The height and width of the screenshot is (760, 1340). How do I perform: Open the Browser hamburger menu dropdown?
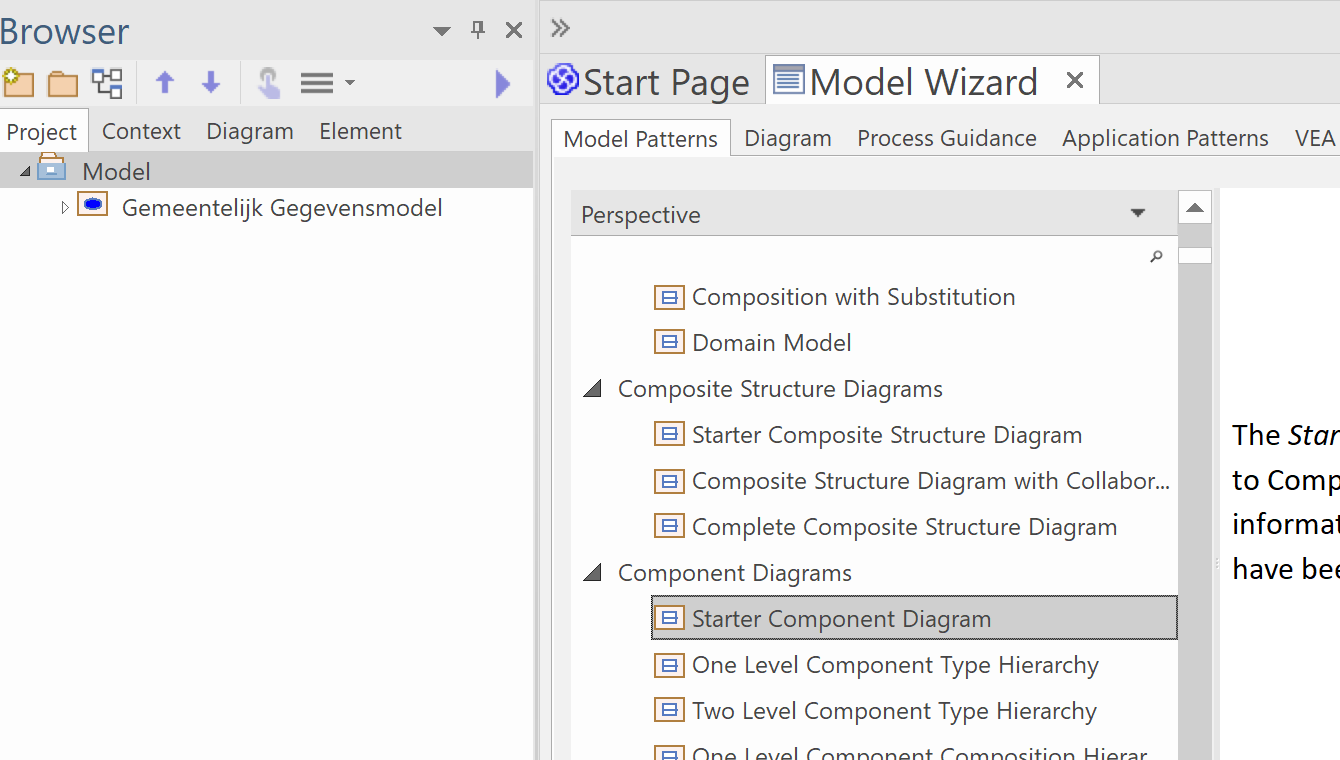[327, 83]
